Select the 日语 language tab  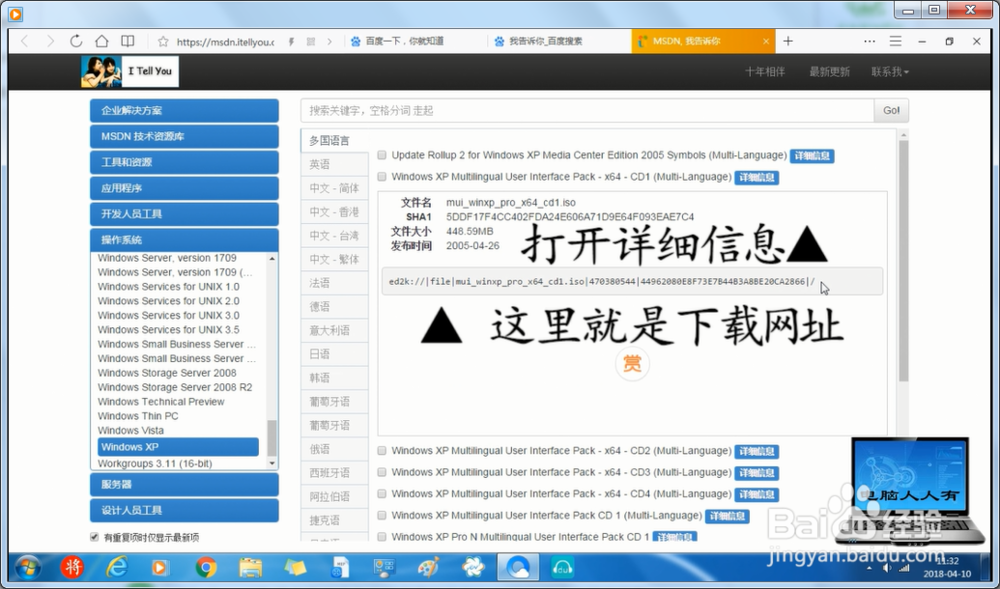tap(335, 354)
